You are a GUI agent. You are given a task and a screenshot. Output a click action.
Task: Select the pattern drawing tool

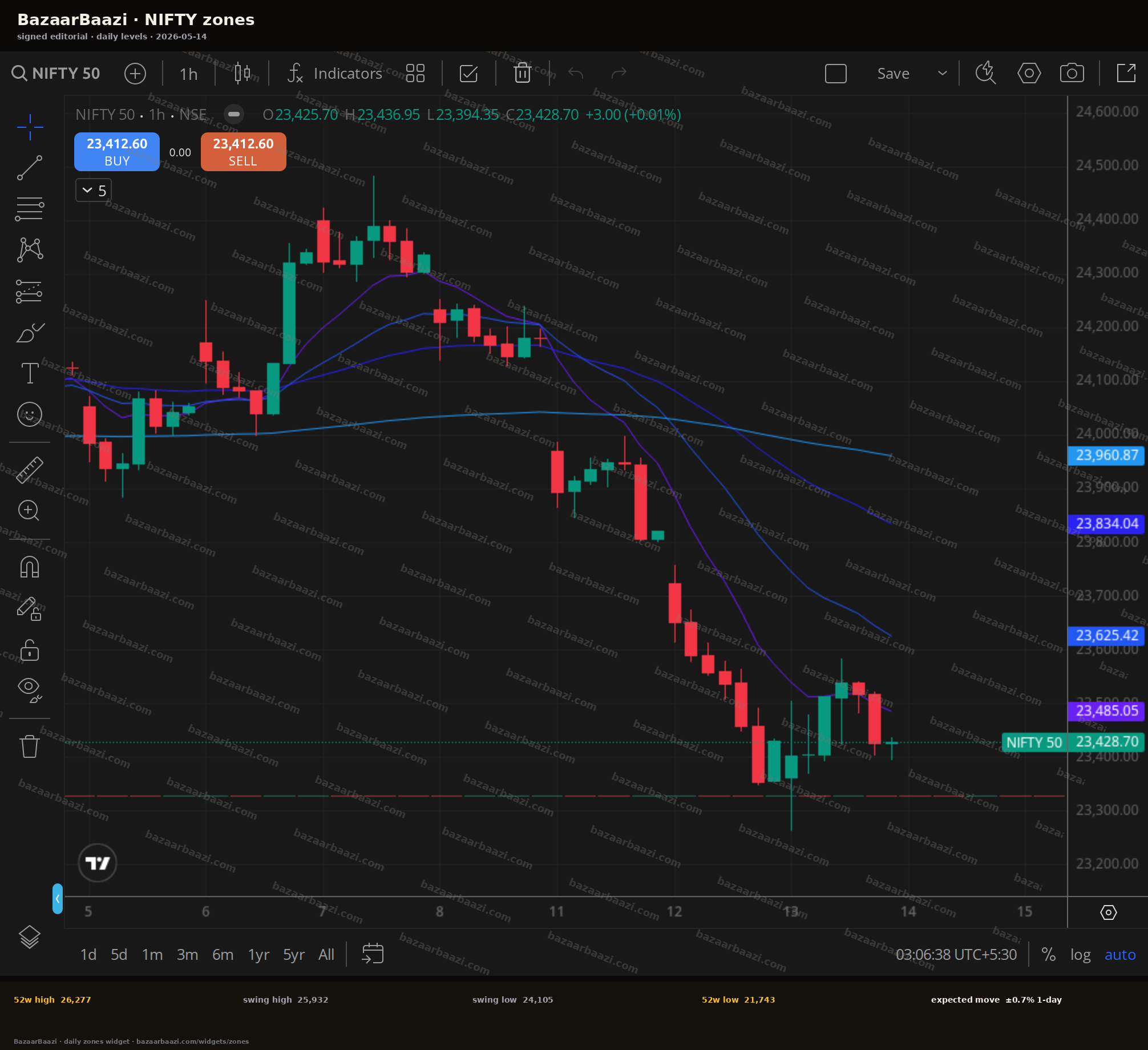(30, 250)
